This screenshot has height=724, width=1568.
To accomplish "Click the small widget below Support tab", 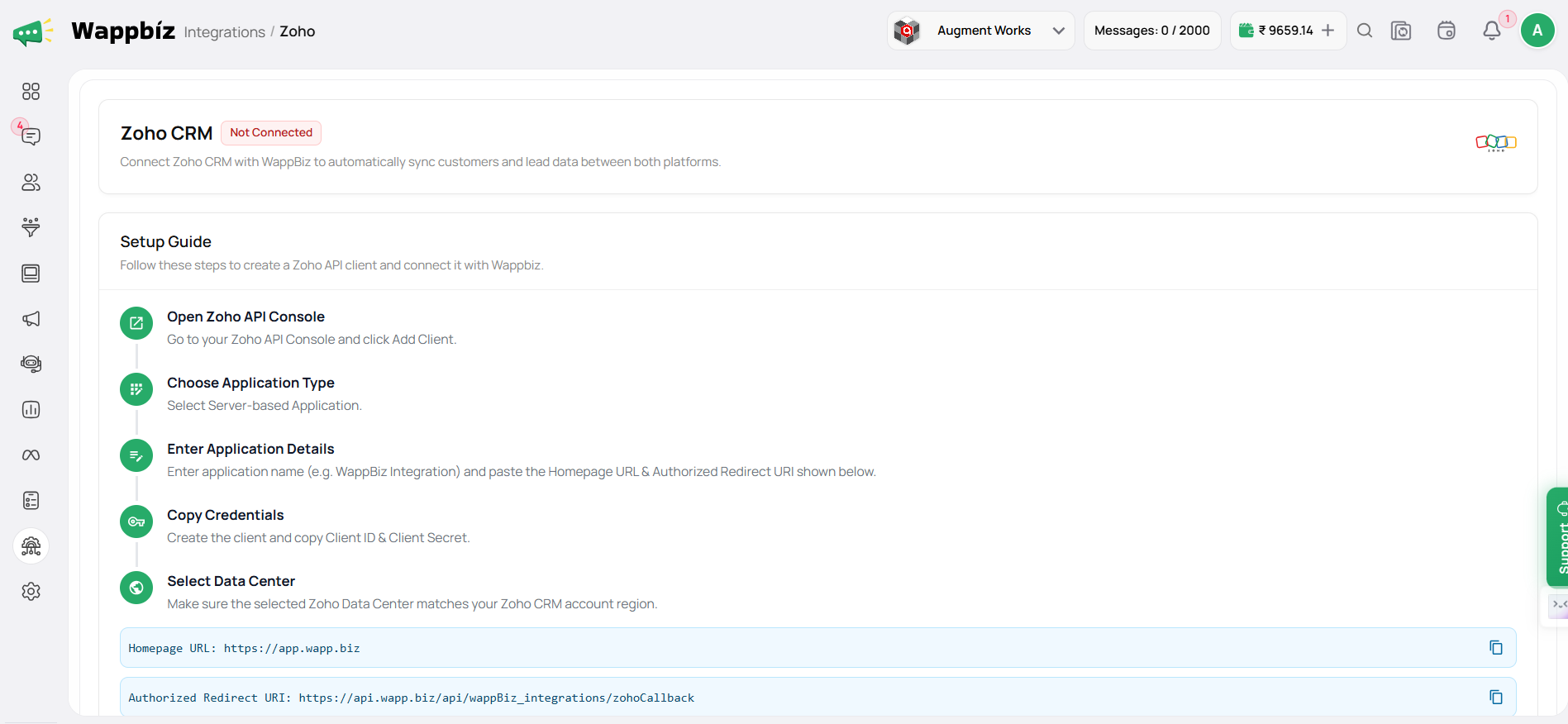I will (x=1558, y=606).
